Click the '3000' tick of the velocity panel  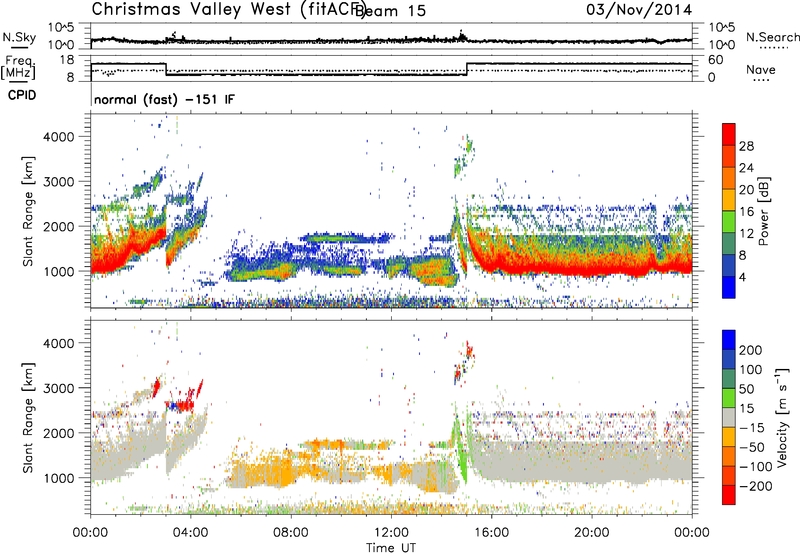59,388
